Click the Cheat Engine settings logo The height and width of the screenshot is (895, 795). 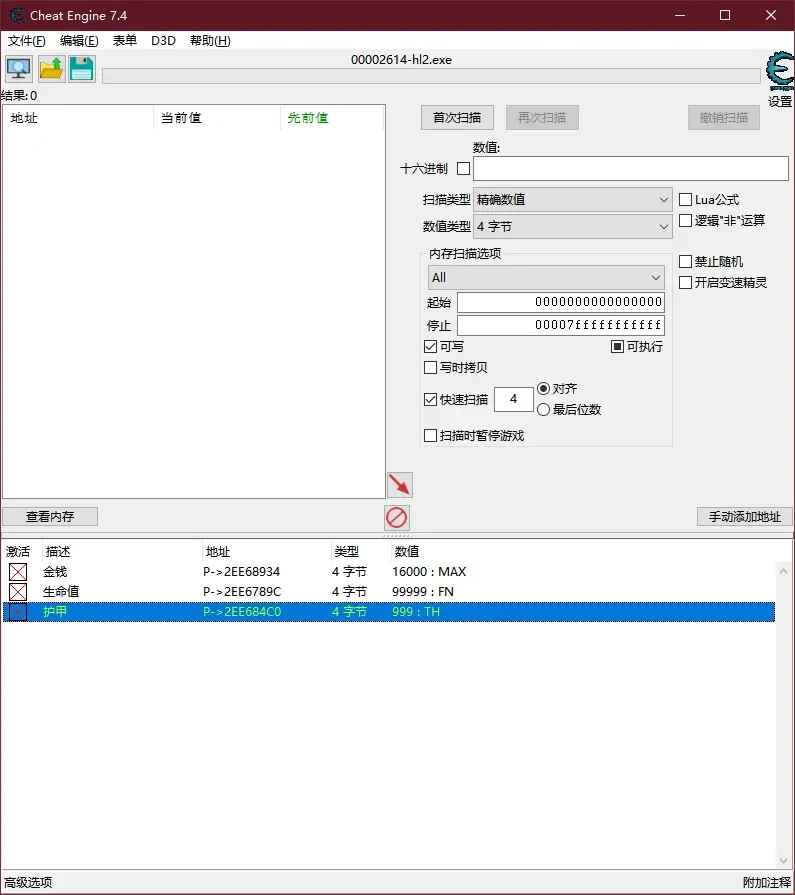[779, 72]
